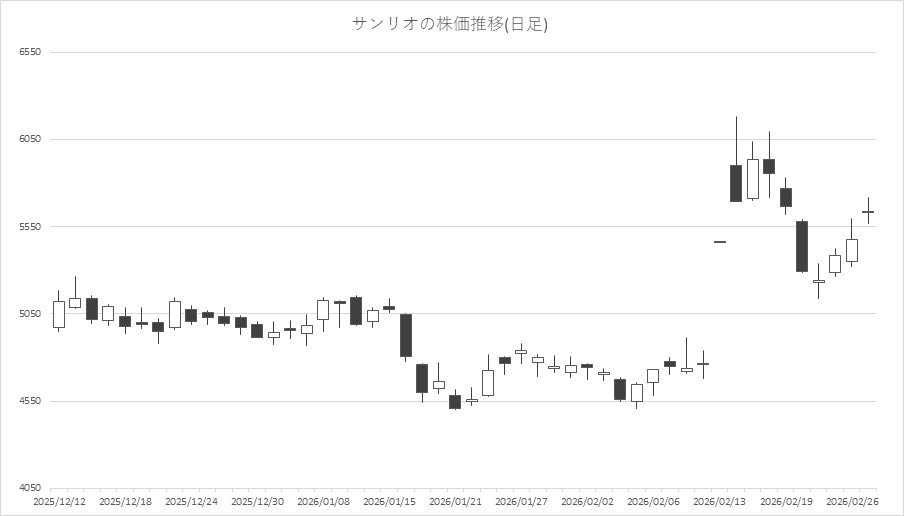Click the chart title サンリオの株価推移(日足)
Image resolution: width=904 pixels, height=516 pixels.
(451, 24)
